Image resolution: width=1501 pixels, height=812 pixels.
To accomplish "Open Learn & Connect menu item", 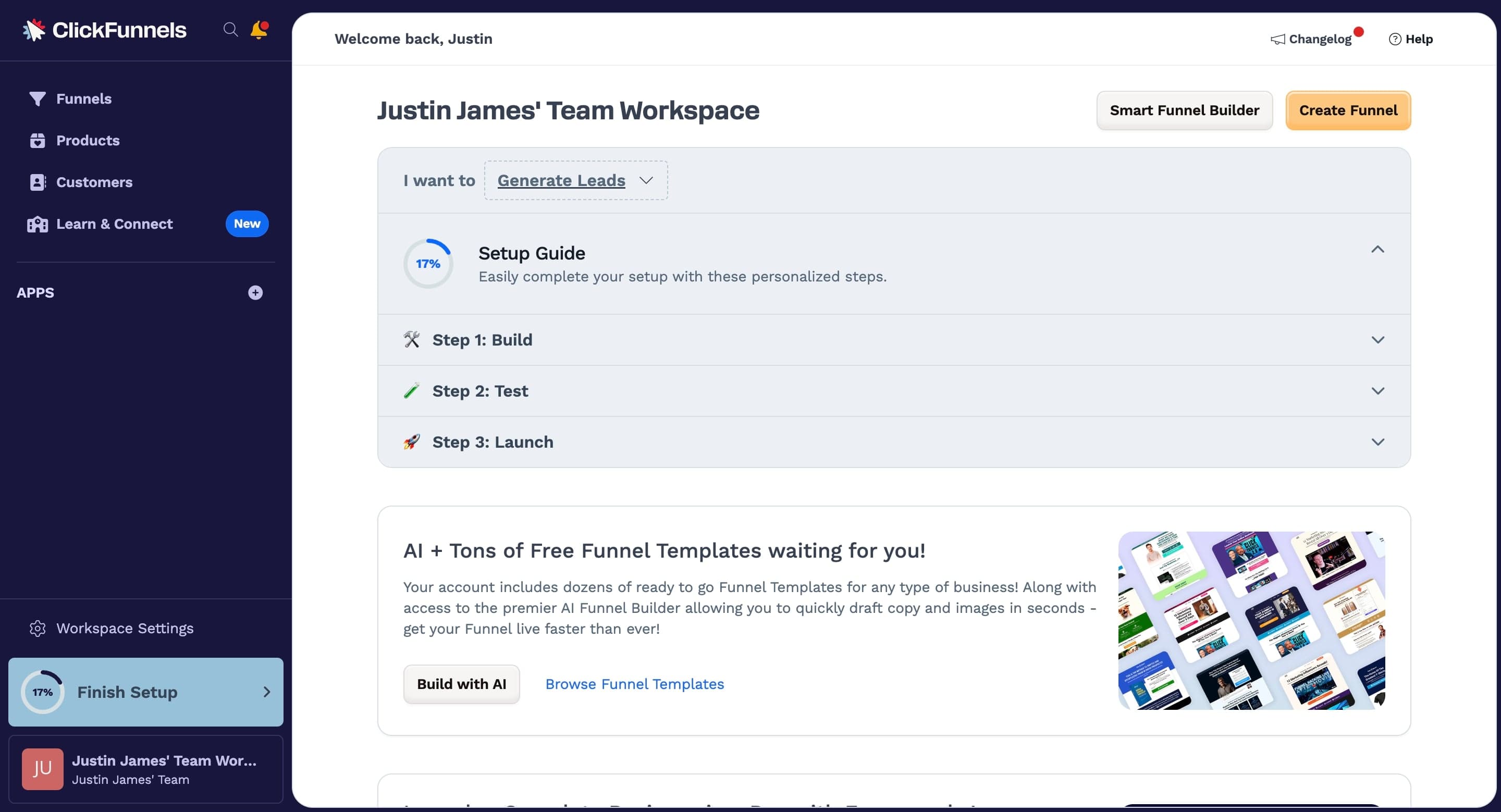I will (x=114, y=224).
